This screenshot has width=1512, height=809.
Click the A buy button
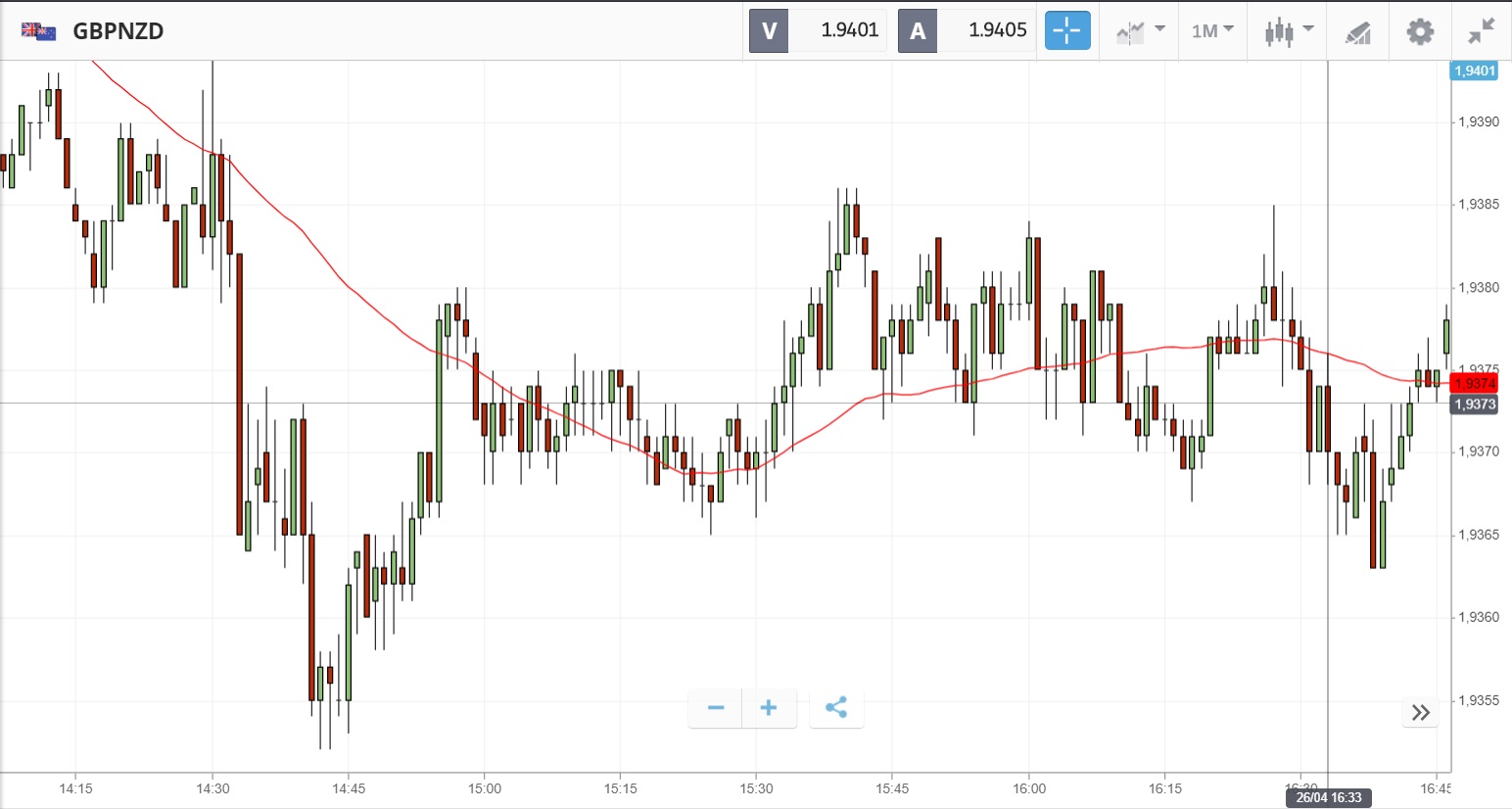point(918,31)
